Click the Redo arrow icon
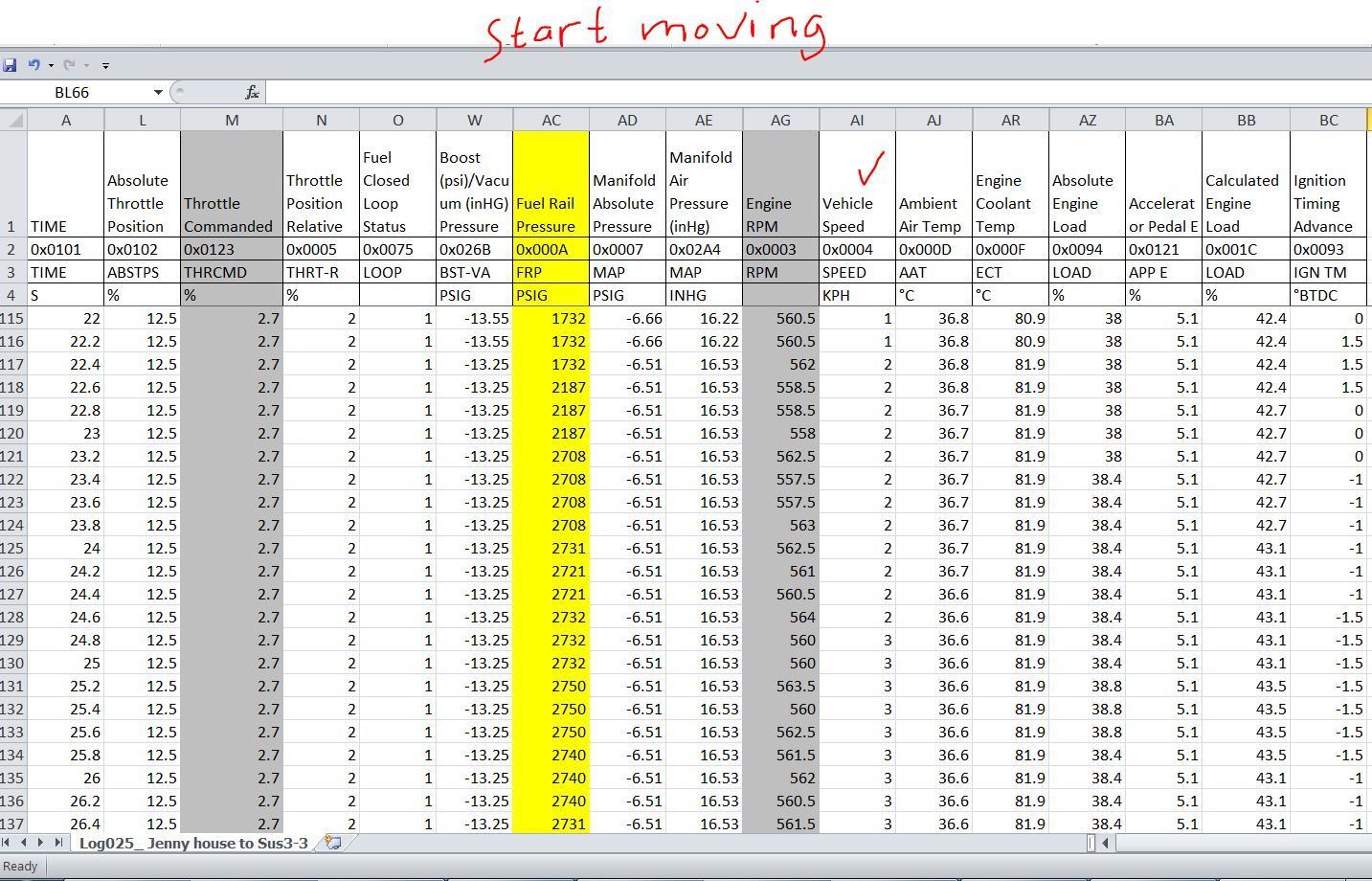The width and height of the screenshot is (1372, 881). coord(69,65)
